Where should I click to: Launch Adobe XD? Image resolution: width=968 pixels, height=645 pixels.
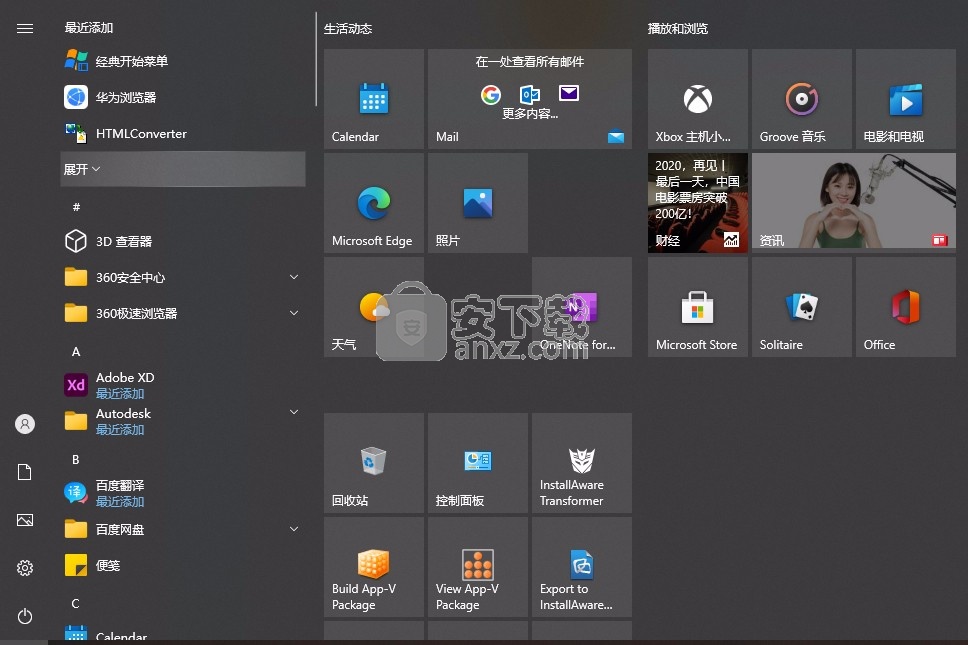(x=183, y=385)
